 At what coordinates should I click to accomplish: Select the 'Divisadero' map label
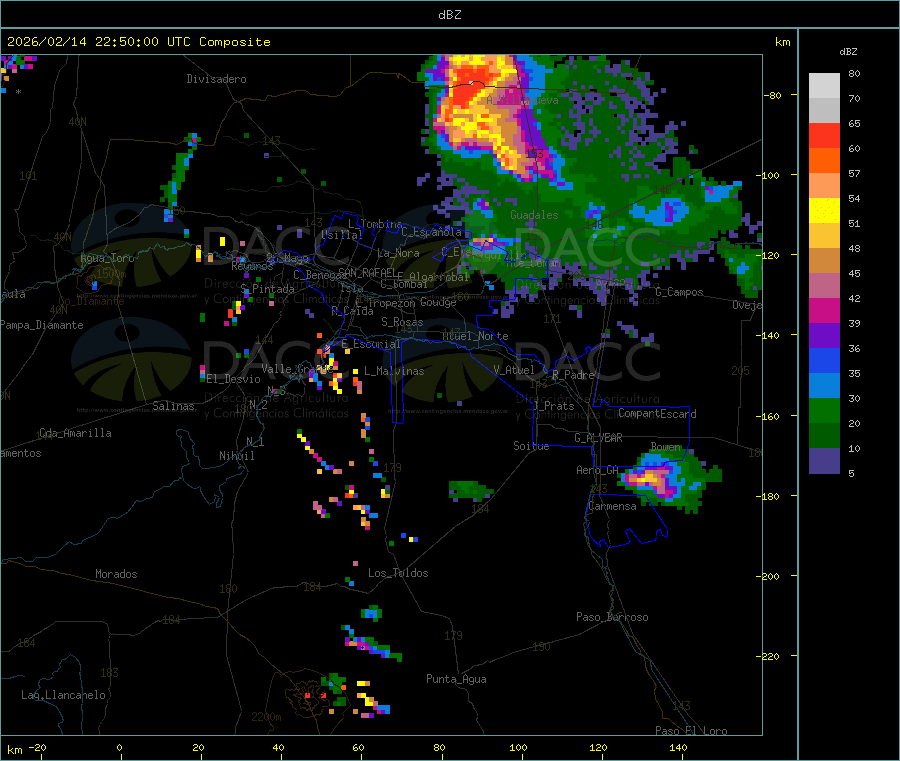point(216,79)
